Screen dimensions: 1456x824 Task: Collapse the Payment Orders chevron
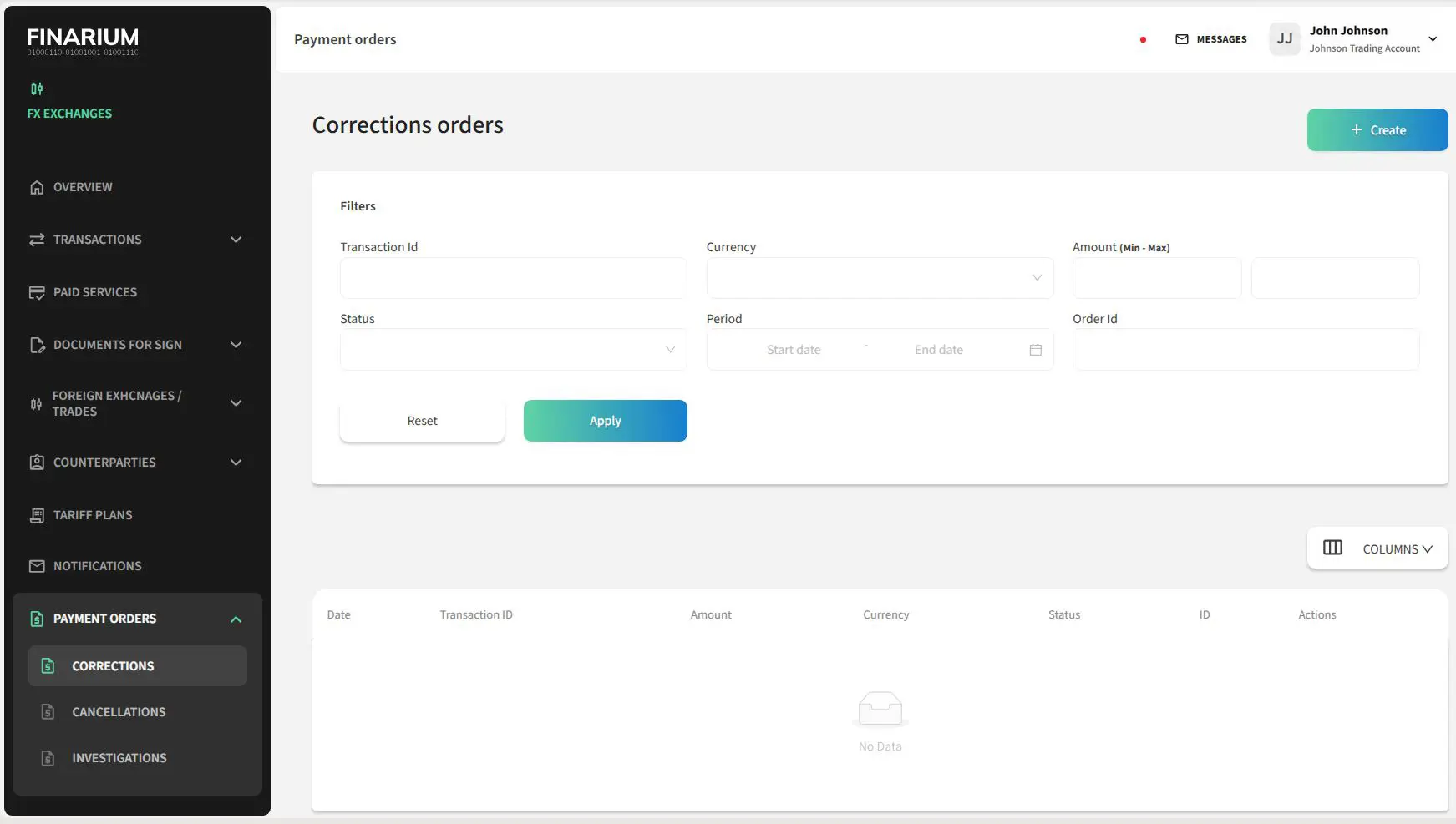236,619
